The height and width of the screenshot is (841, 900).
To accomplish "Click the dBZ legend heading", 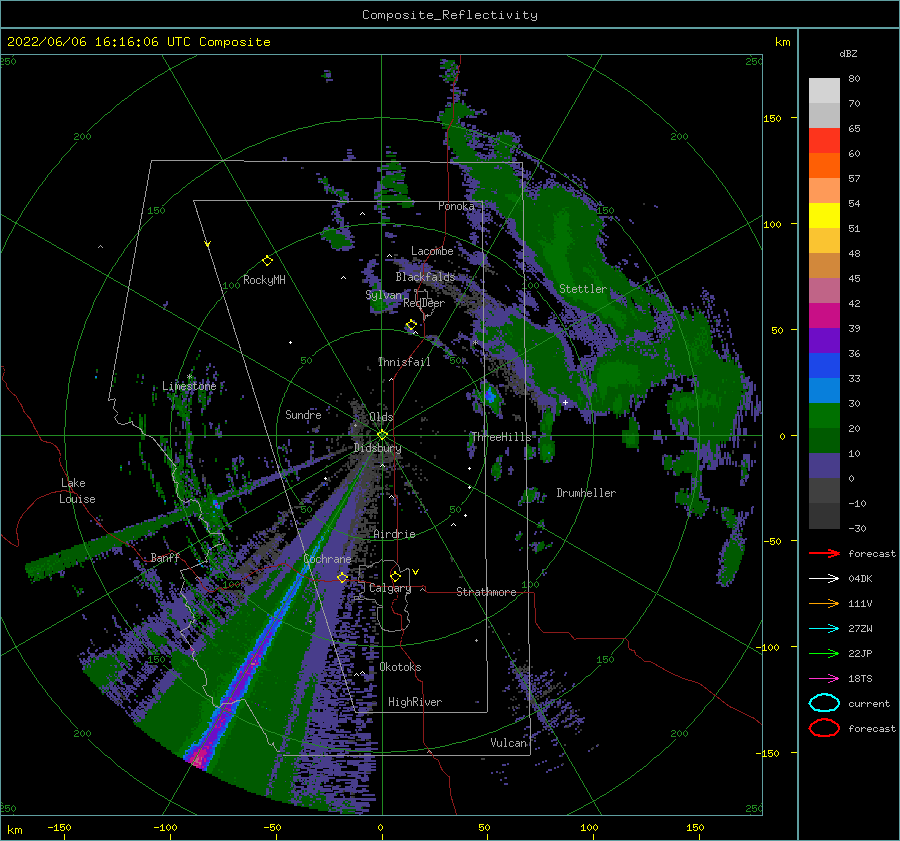I will (x=848, y=53).
